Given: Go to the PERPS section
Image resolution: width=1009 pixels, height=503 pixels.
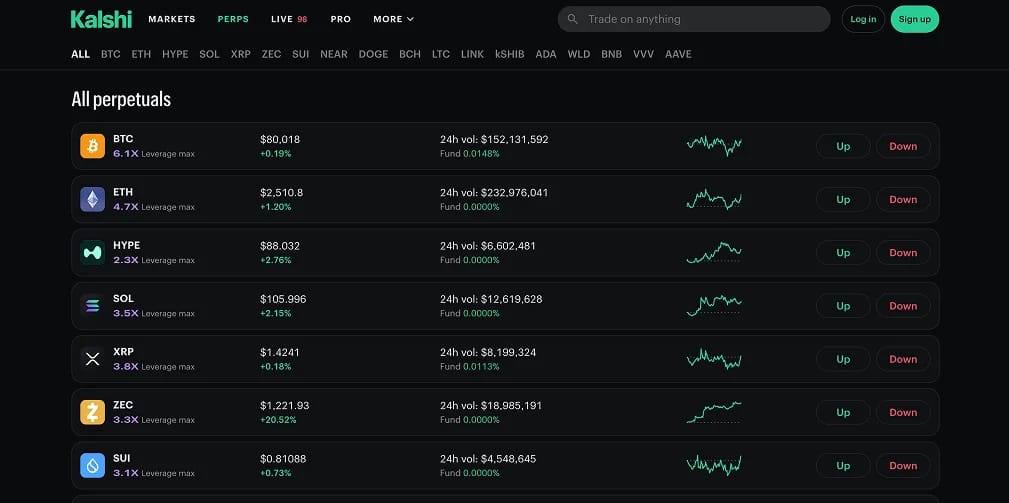Looking at the screenshot, I should pos(233,19).
